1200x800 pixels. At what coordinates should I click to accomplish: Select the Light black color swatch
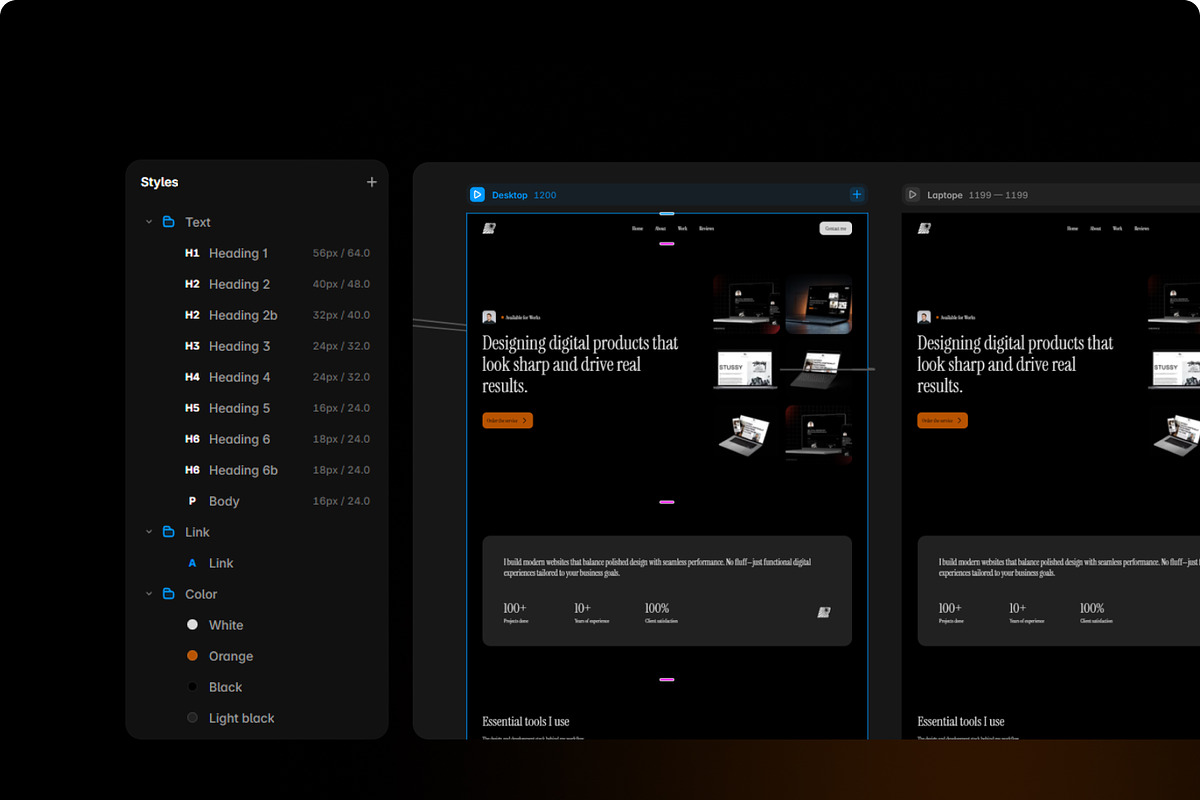click(192, 718)
